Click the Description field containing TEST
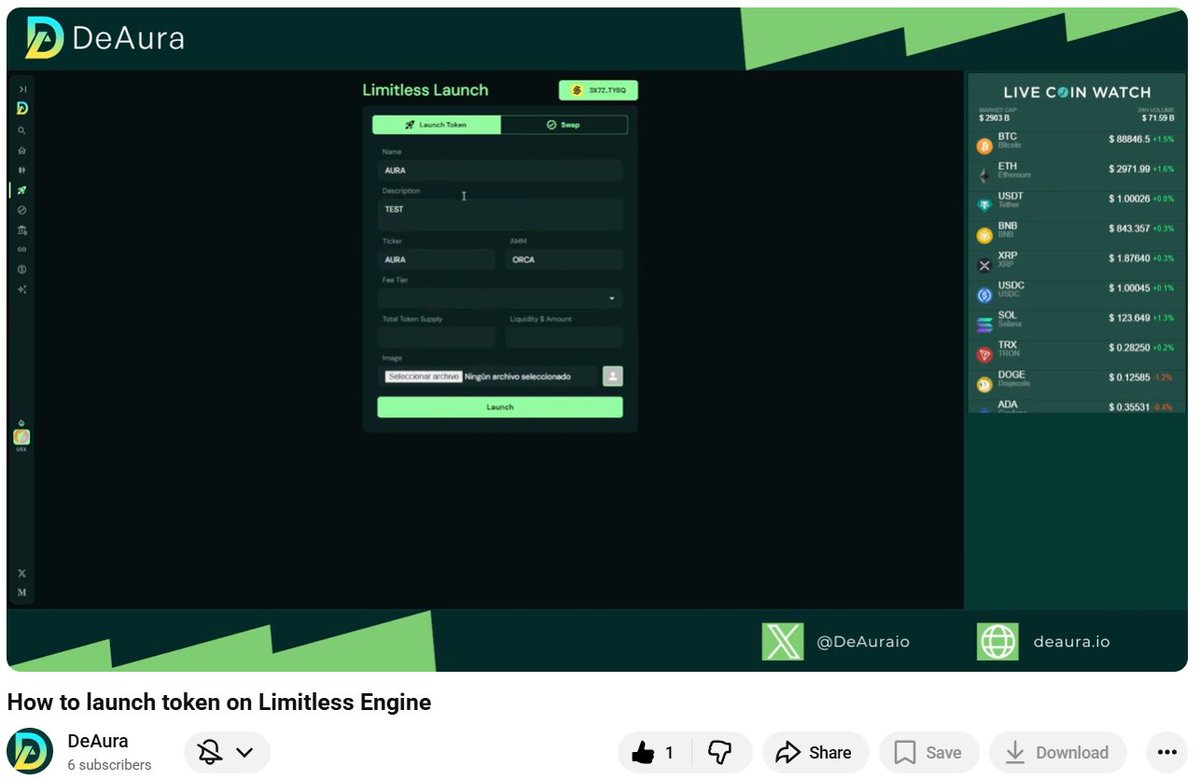The image size is (1200, 780). pos(500,214)
